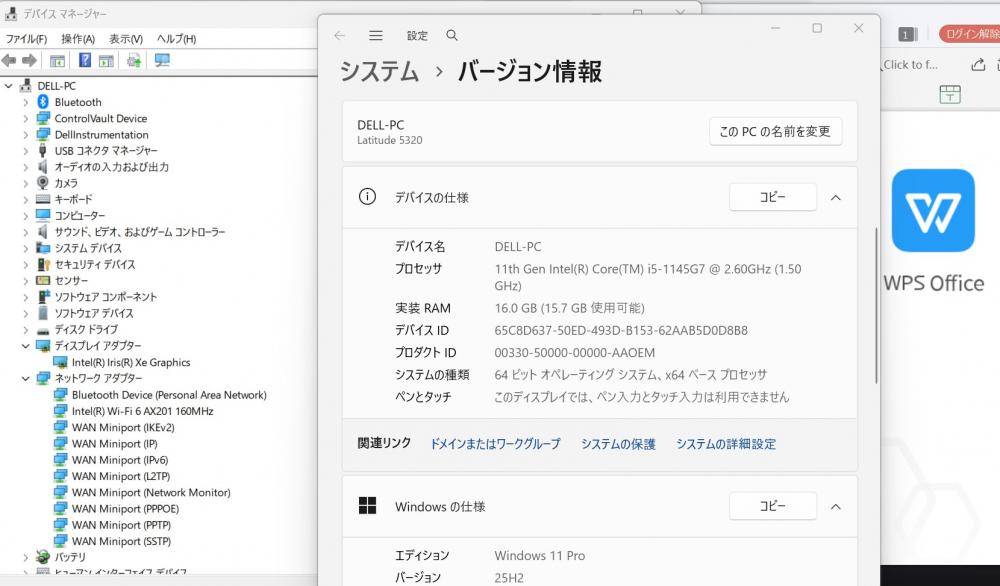Click the blue Help question-mark toolbar icon
Image resolution: width=1000 pixels, height=586 pixels.
pyautogui.click(x=86, y=61)
